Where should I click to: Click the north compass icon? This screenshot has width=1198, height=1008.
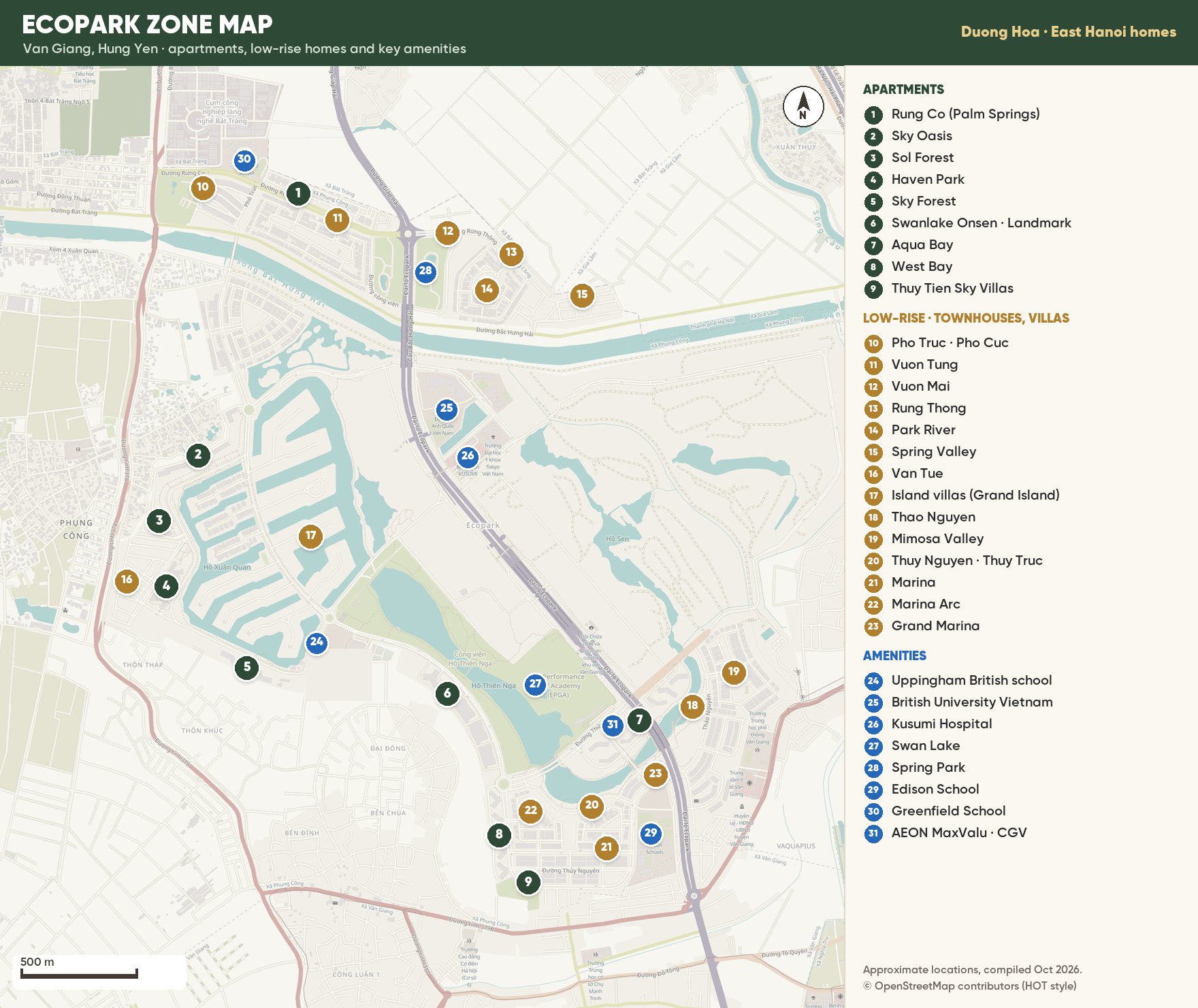point(803,106)
